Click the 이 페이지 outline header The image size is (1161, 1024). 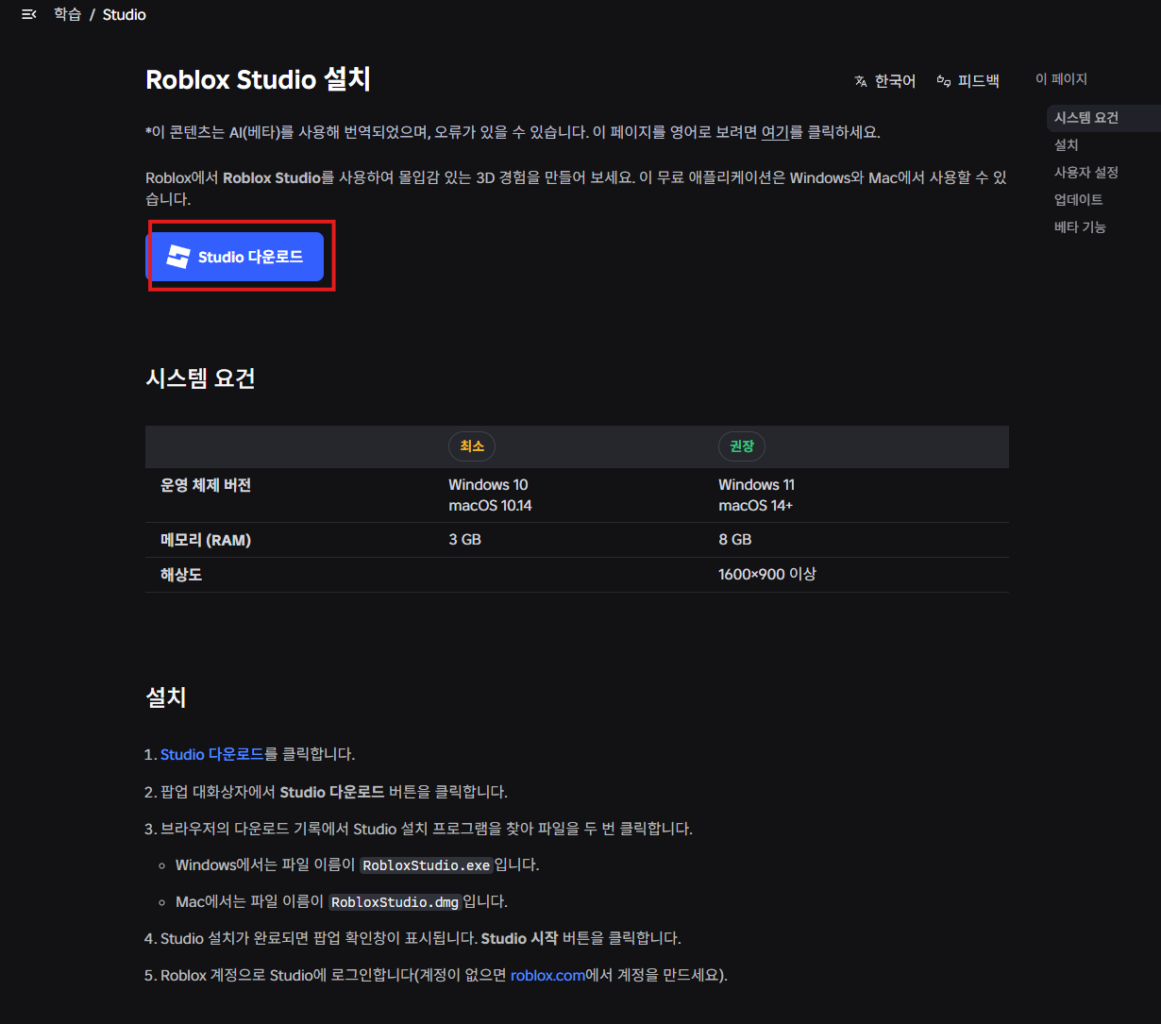[1061, 78]
